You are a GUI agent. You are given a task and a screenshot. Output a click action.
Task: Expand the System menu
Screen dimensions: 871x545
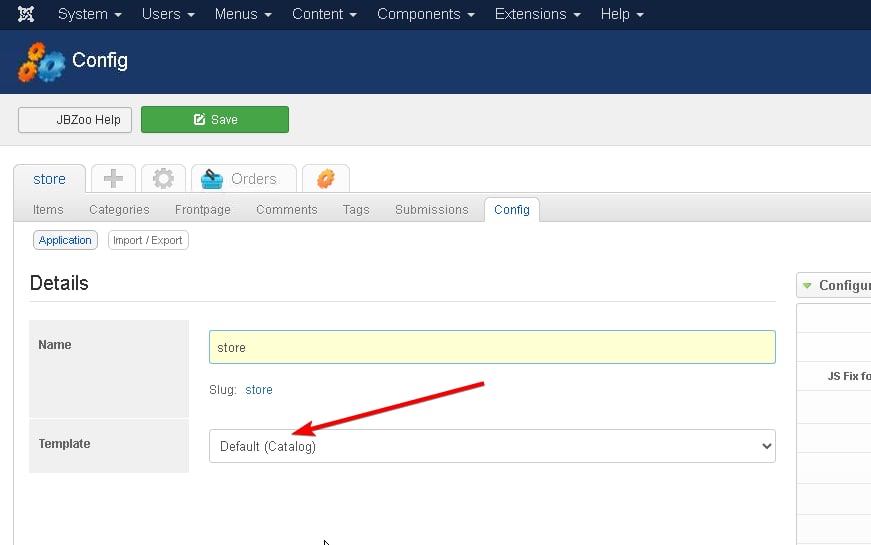tap(89, 14)
